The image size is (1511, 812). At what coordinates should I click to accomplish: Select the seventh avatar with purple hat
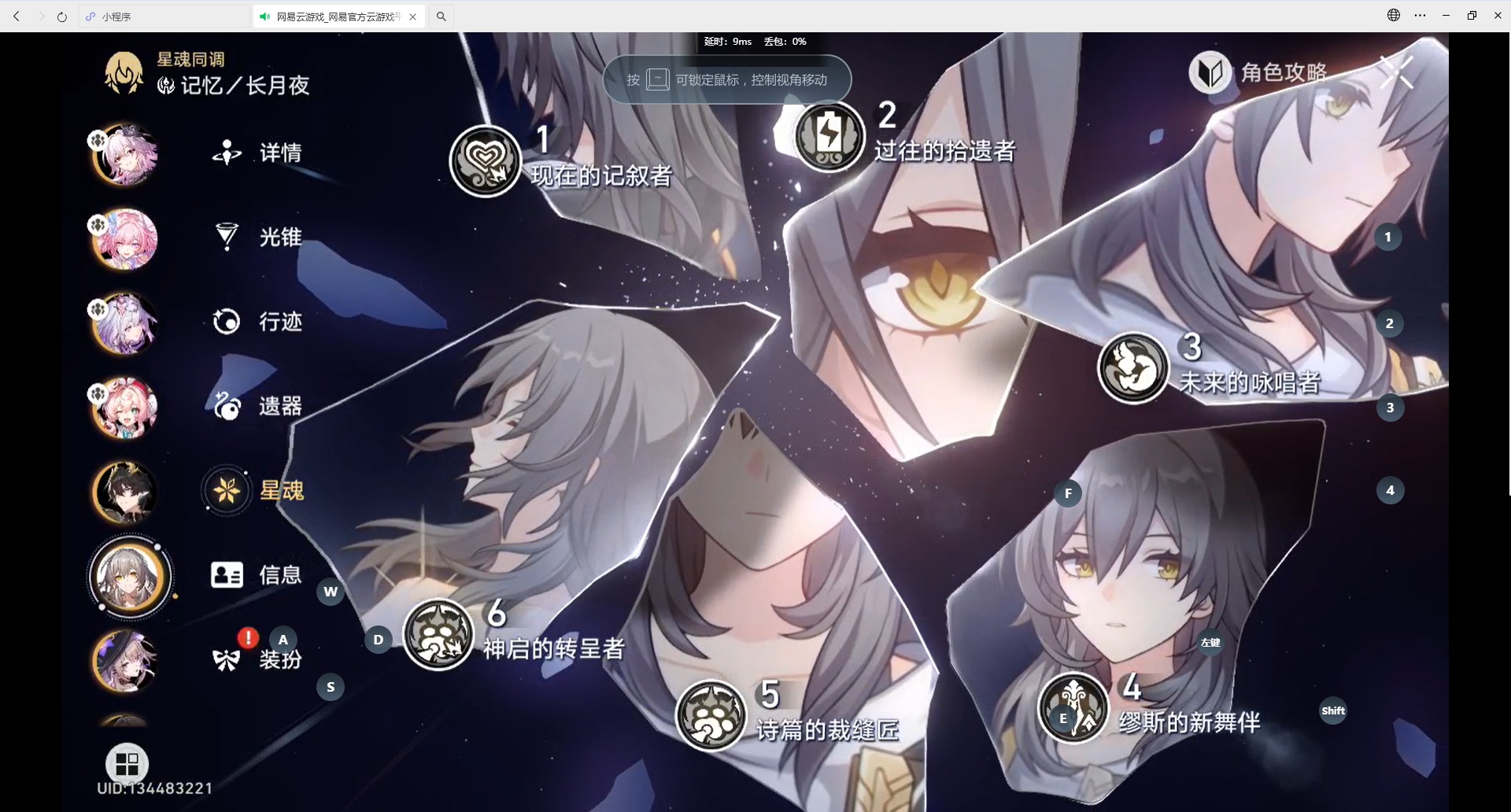tap(124, 662)
